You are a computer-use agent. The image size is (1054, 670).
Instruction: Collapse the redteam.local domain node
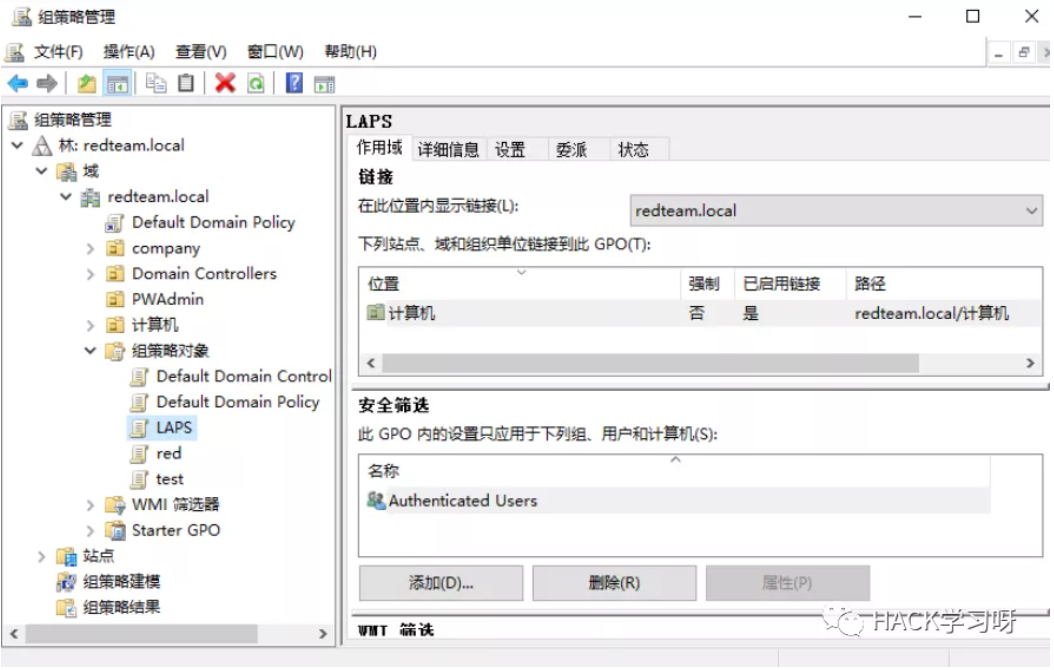point(66,197)
